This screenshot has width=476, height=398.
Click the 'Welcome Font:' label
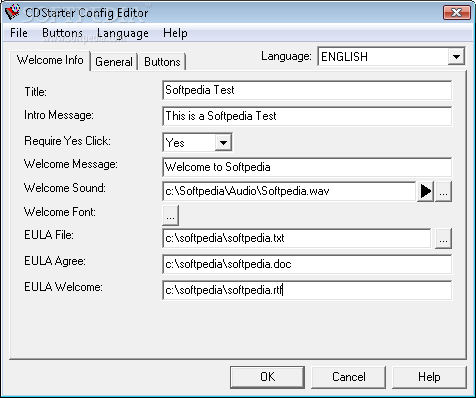click(60, 212)
